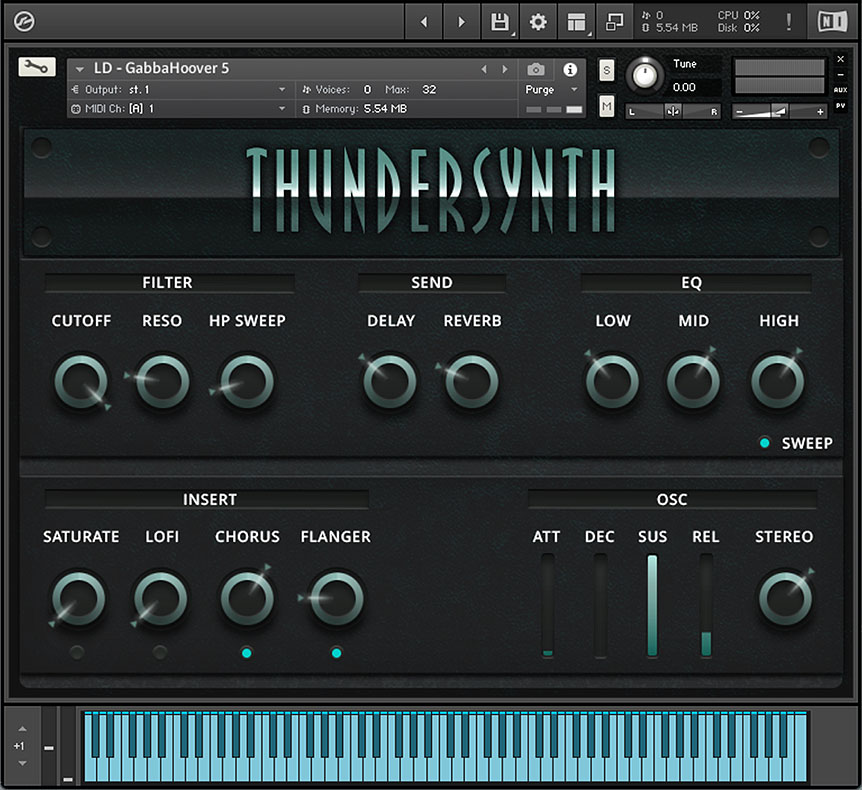Go to the previous instrument preset arrow
Screen dimensions: 862x790
484,69
